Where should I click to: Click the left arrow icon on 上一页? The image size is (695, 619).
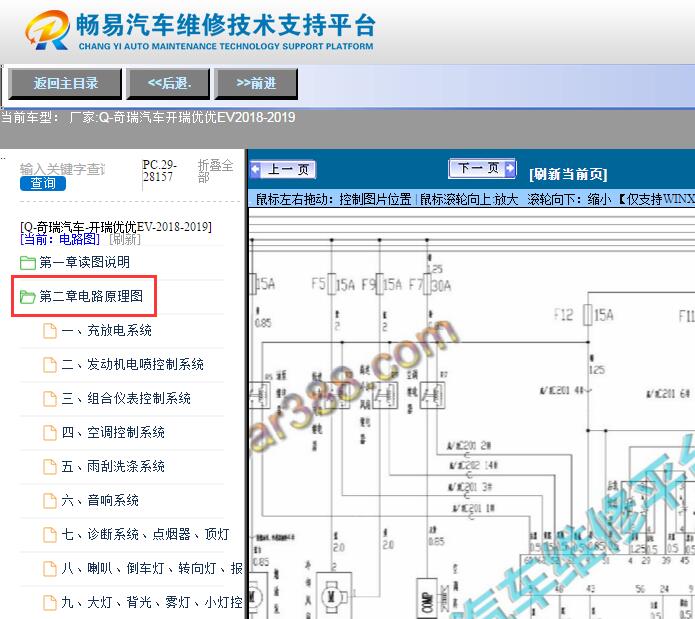pos(256,169)
